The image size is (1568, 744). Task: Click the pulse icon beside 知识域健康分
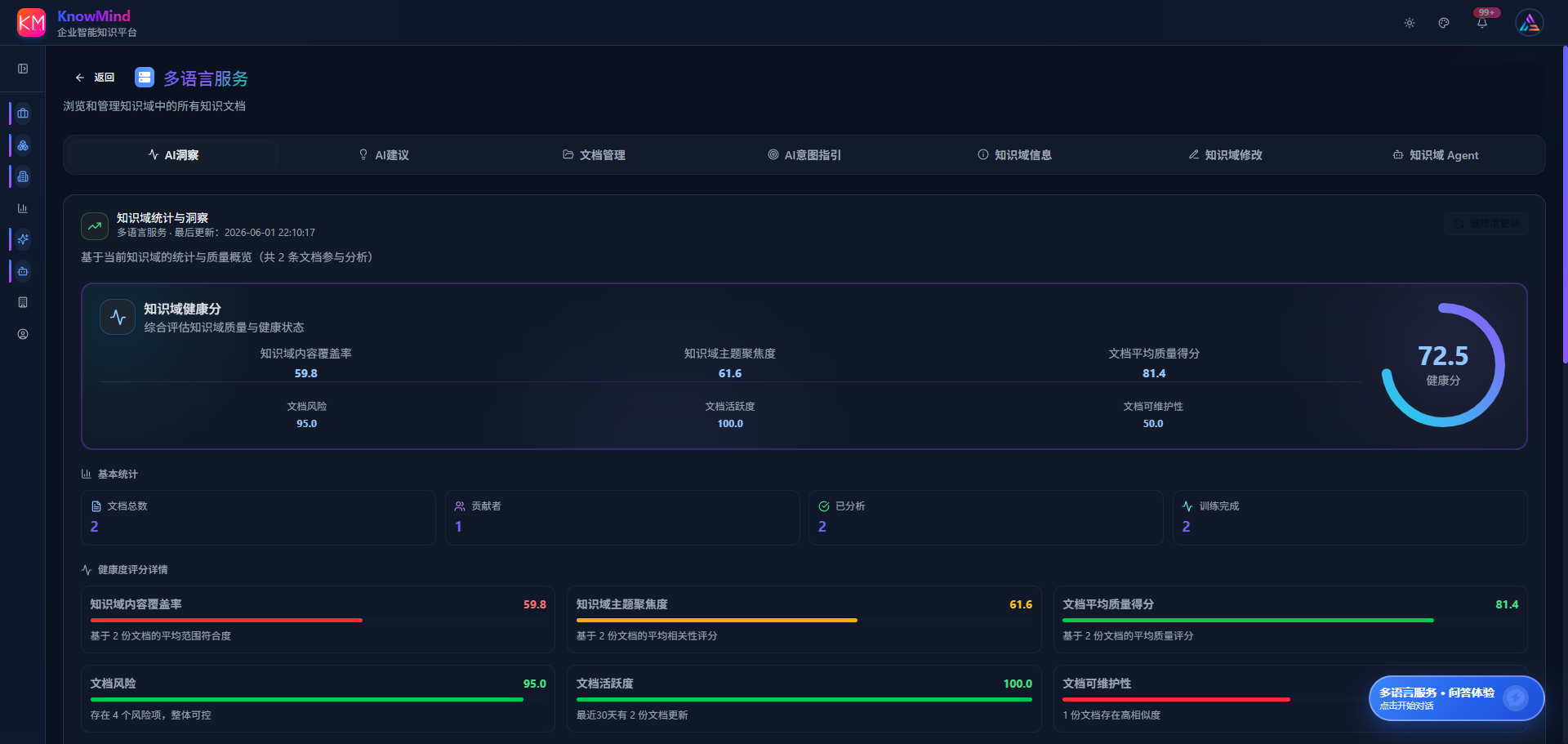coord(118,317)
